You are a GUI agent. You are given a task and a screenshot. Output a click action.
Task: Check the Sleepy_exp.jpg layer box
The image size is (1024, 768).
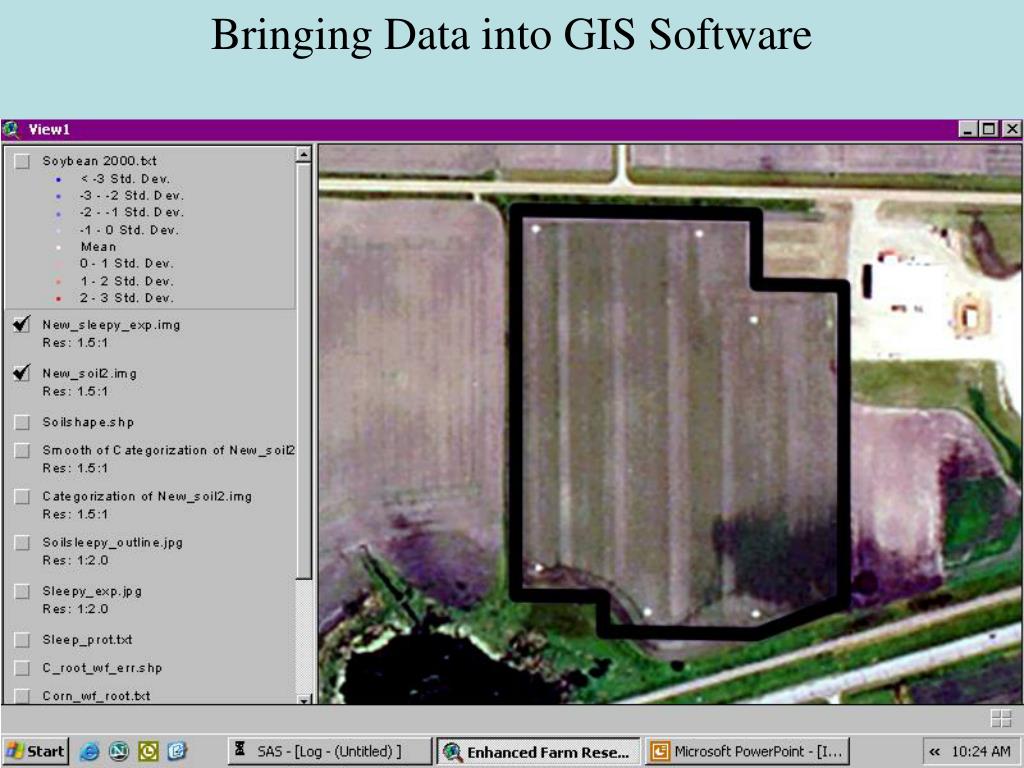22,591
